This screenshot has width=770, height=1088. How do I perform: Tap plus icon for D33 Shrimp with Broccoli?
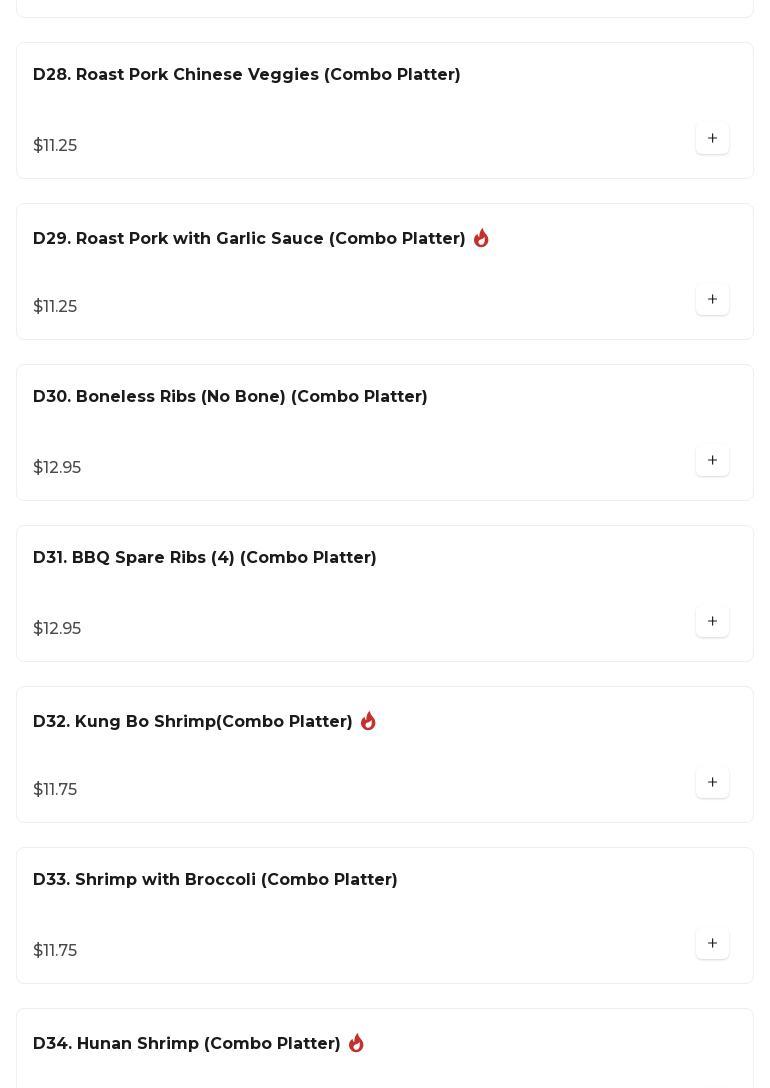pyautogui.click(x=712, y=943)
